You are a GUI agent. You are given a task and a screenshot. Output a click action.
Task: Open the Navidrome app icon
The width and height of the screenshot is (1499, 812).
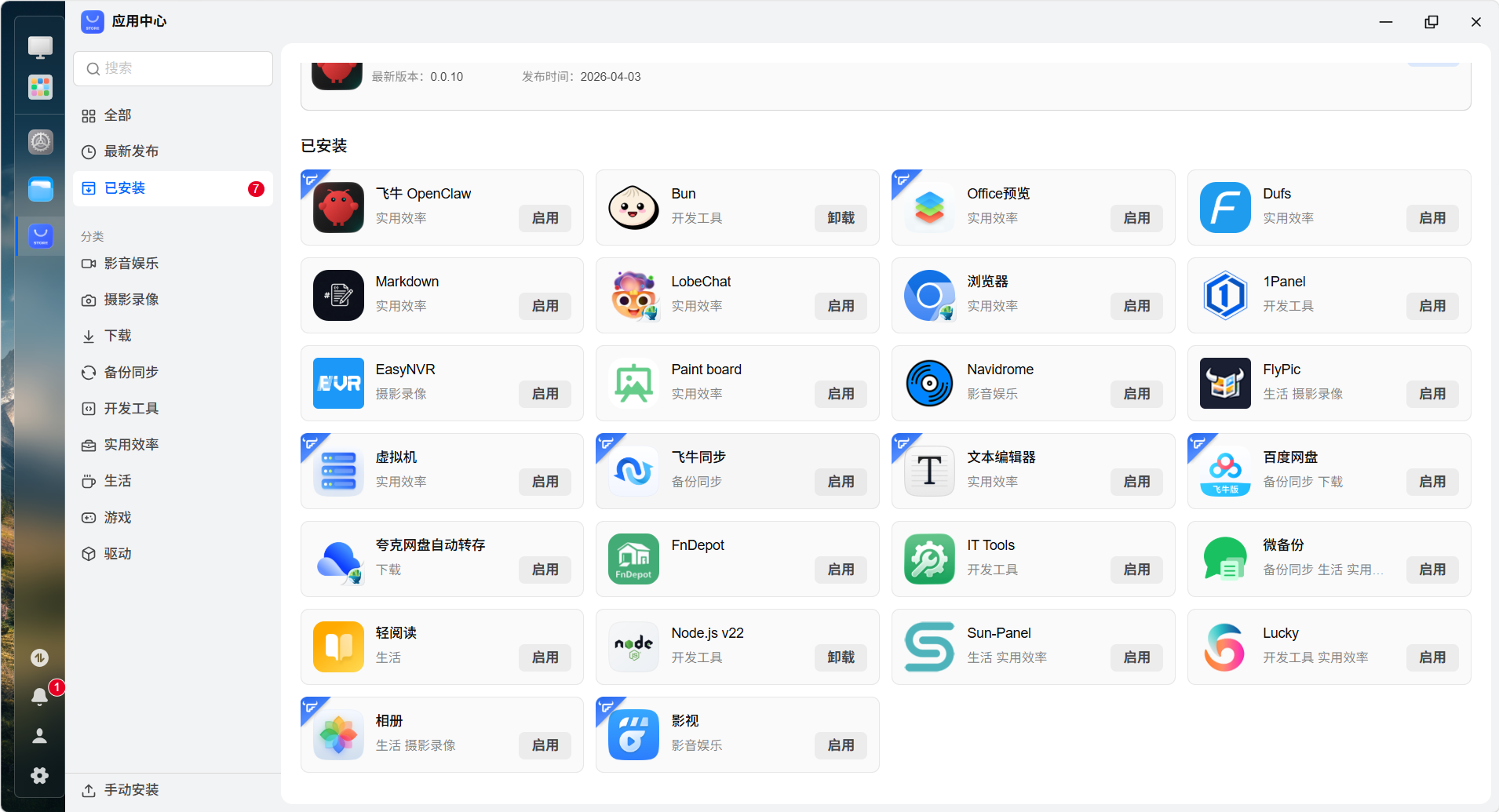[928, 383]
